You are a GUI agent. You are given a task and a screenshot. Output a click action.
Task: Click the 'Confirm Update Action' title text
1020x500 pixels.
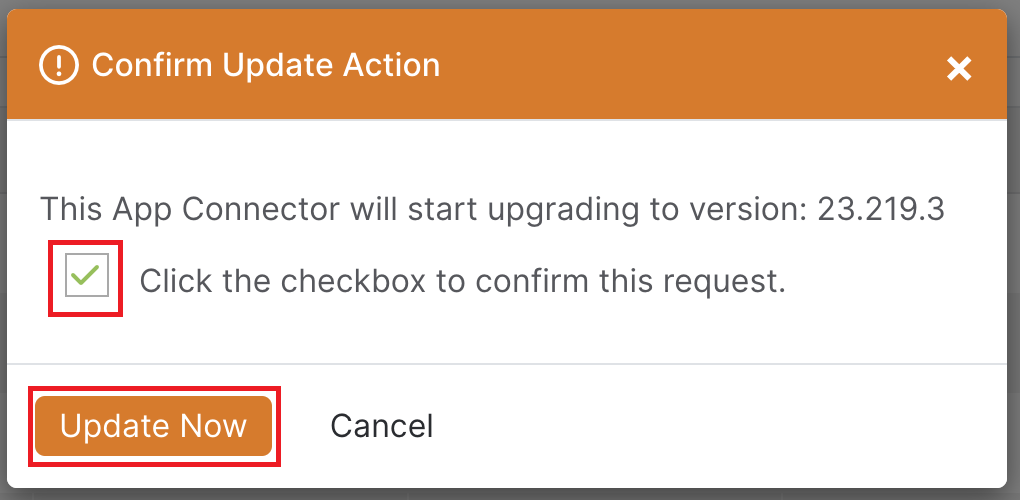click(265, 65)
